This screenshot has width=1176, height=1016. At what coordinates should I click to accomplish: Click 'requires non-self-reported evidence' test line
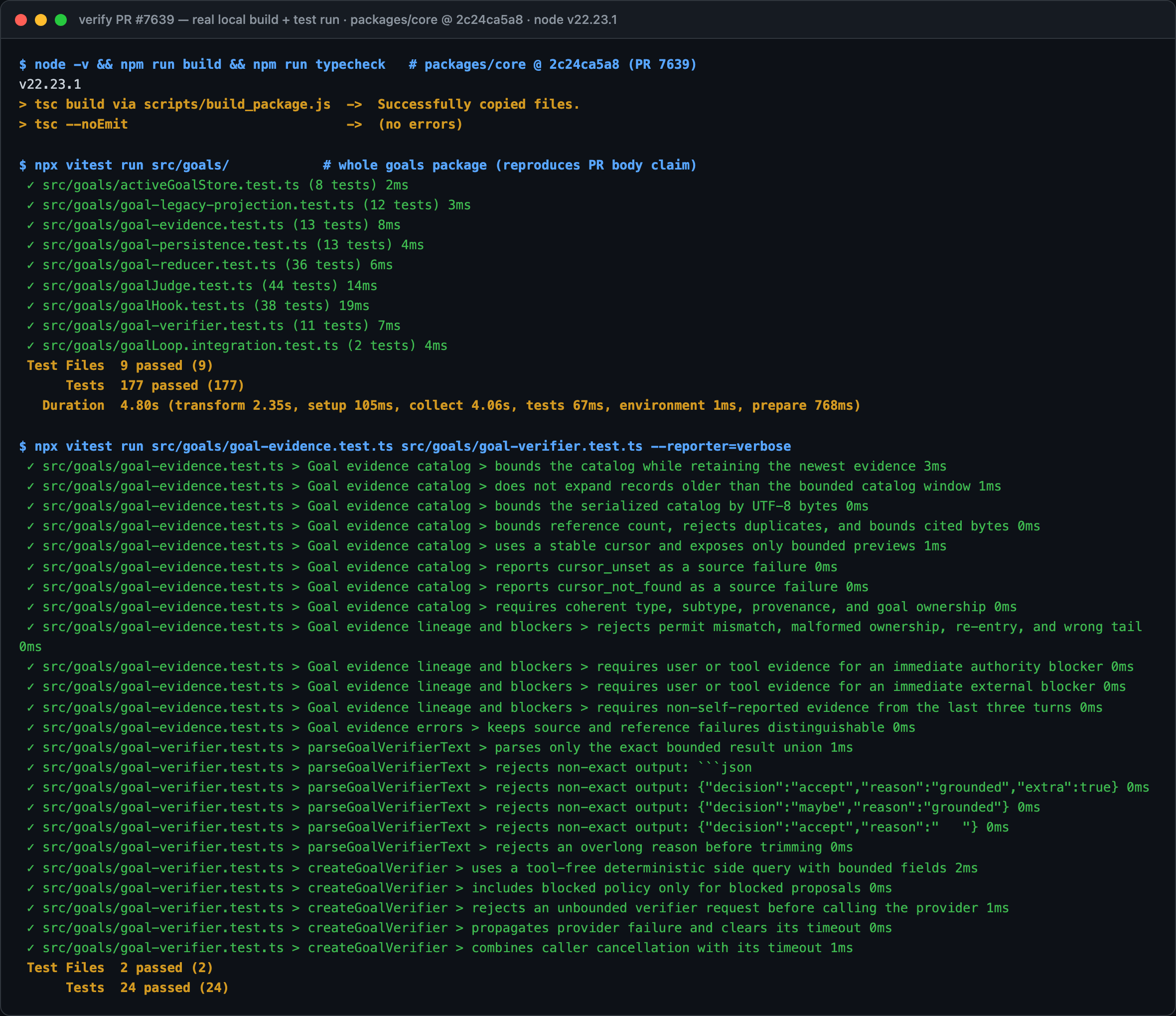point(565,706)
